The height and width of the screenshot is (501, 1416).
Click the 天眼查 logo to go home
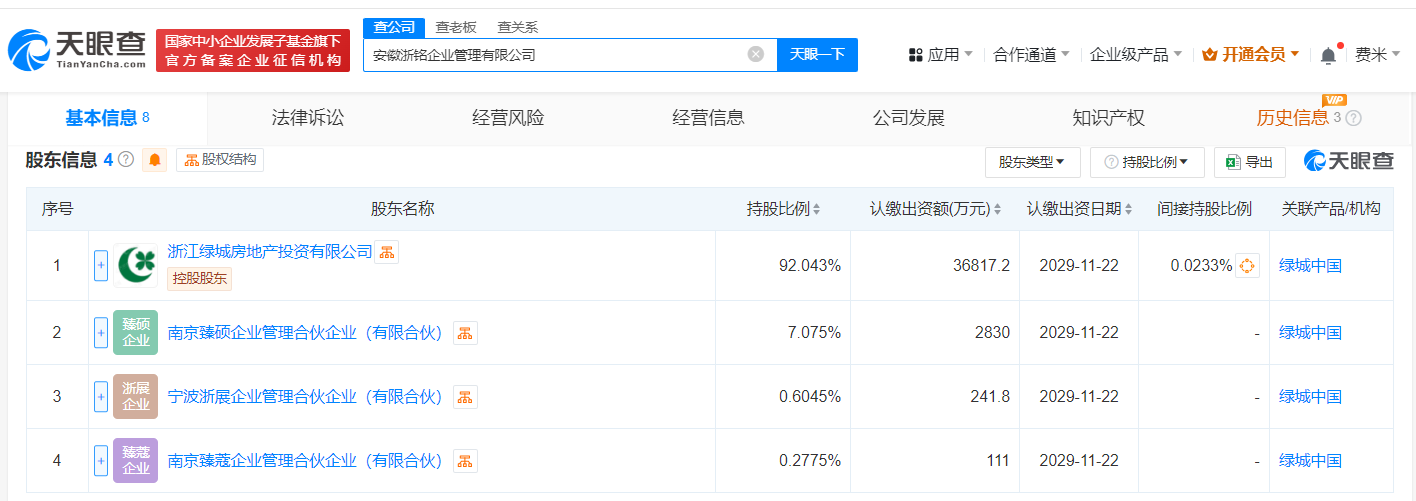pyautogui.click(x=77, y=49)
